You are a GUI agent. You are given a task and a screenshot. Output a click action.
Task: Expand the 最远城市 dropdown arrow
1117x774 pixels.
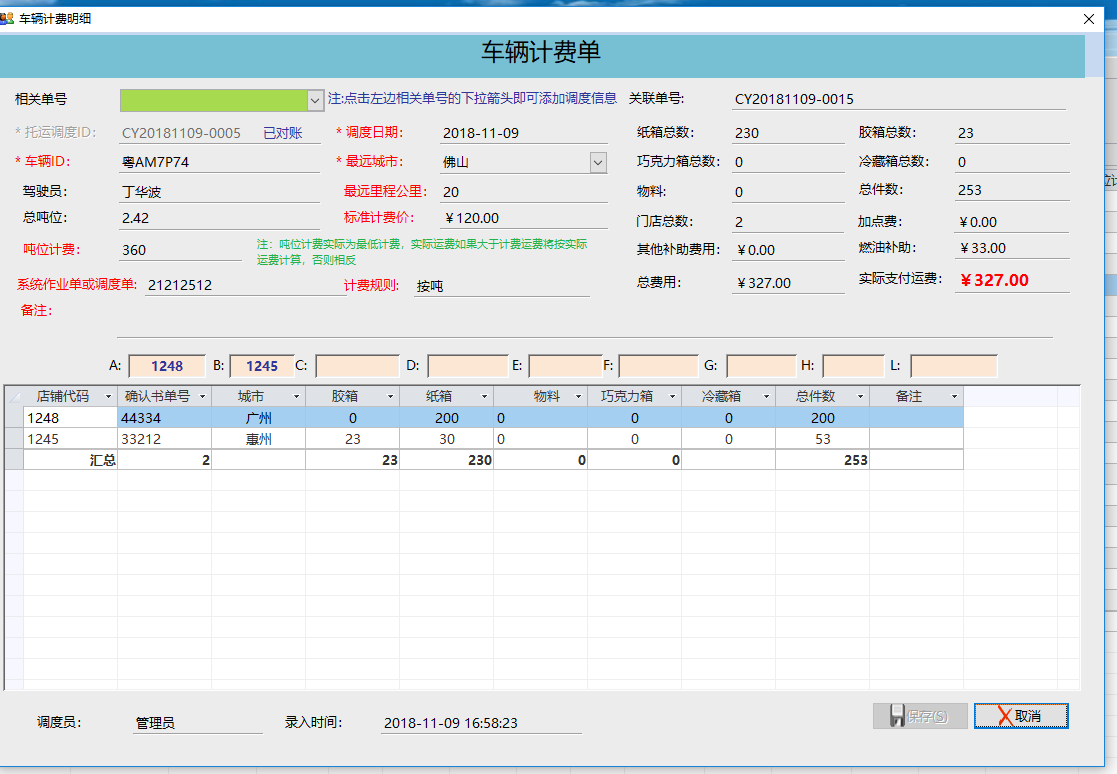[x=598, y=162]
